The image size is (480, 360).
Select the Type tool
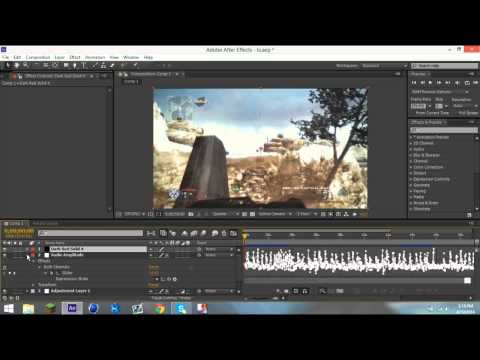(x=84, y=65)
